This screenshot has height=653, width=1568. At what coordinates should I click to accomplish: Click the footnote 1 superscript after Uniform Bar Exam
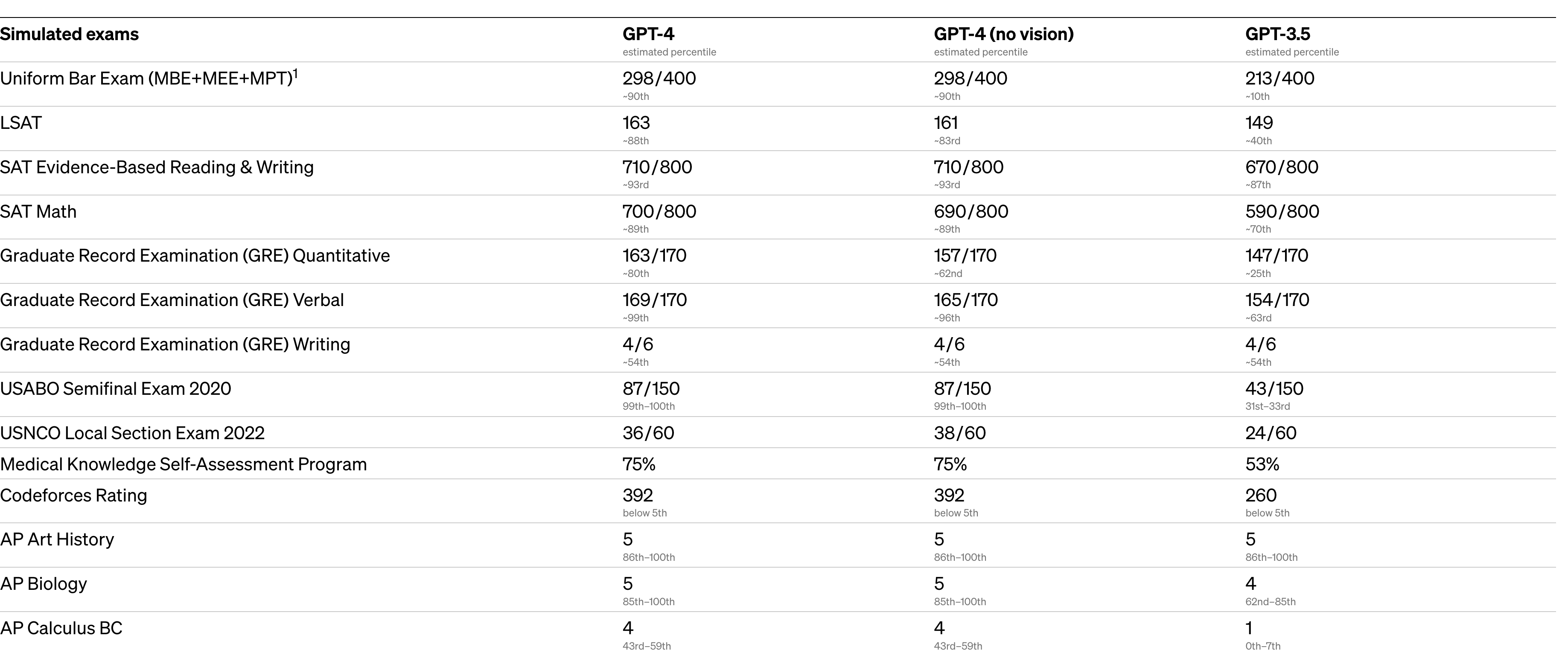pyautogui.click(x=296, y=74)
